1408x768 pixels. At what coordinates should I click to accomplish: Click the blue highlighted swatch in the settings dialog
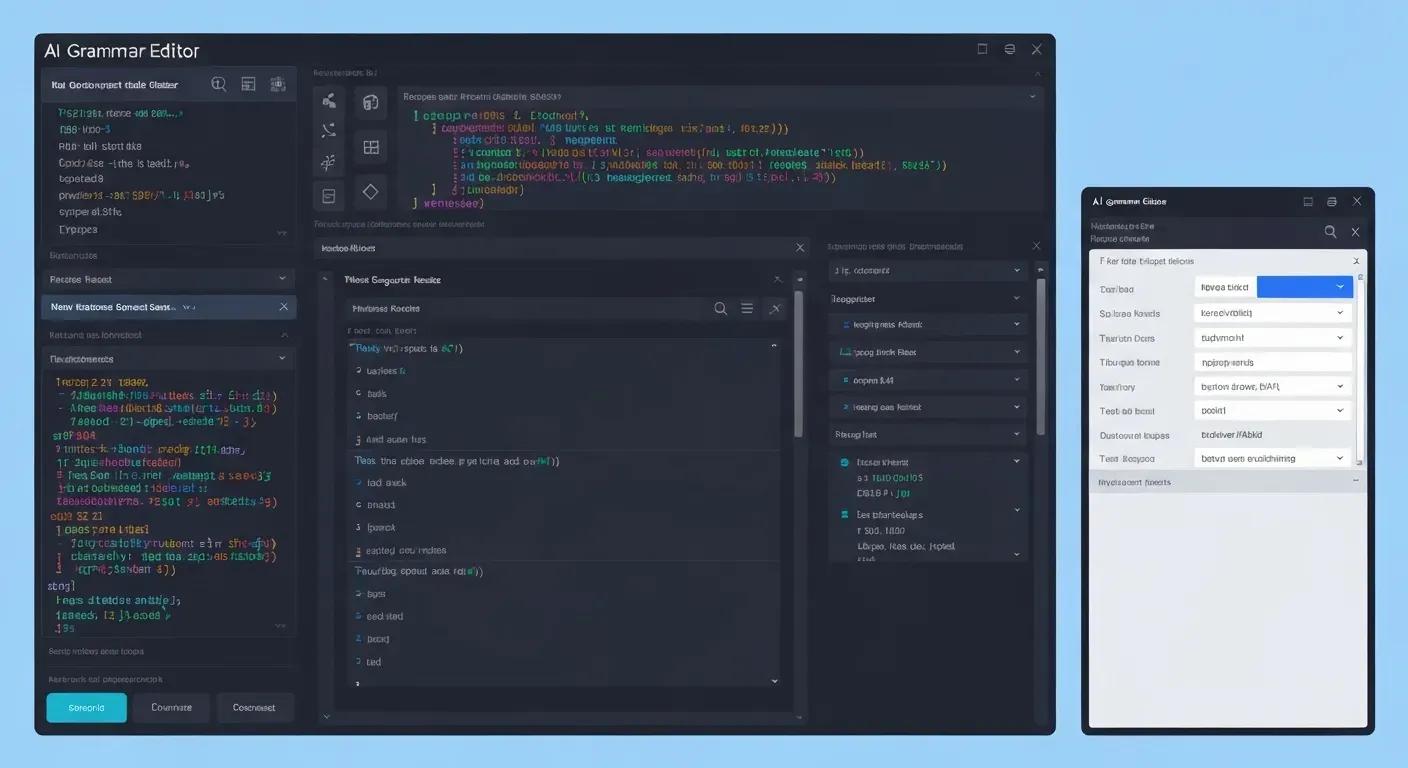point(1305,287)
